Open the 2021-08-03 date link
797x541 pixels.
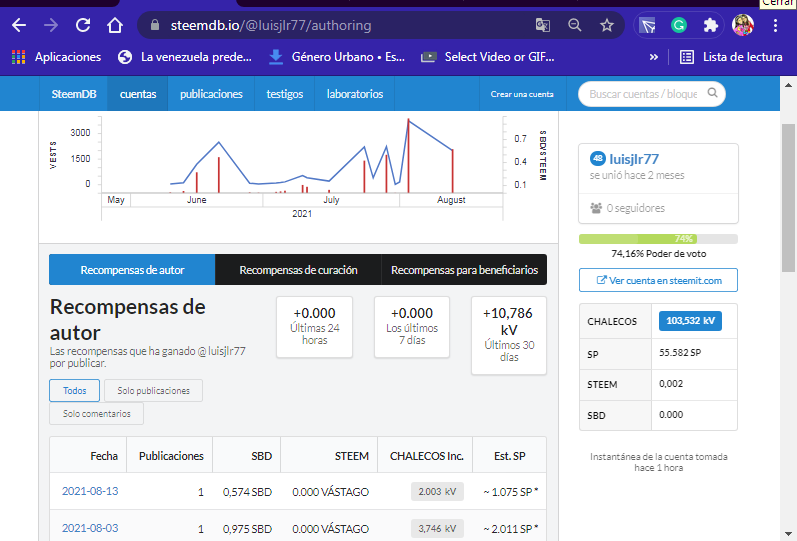click(x=90, y=528)
